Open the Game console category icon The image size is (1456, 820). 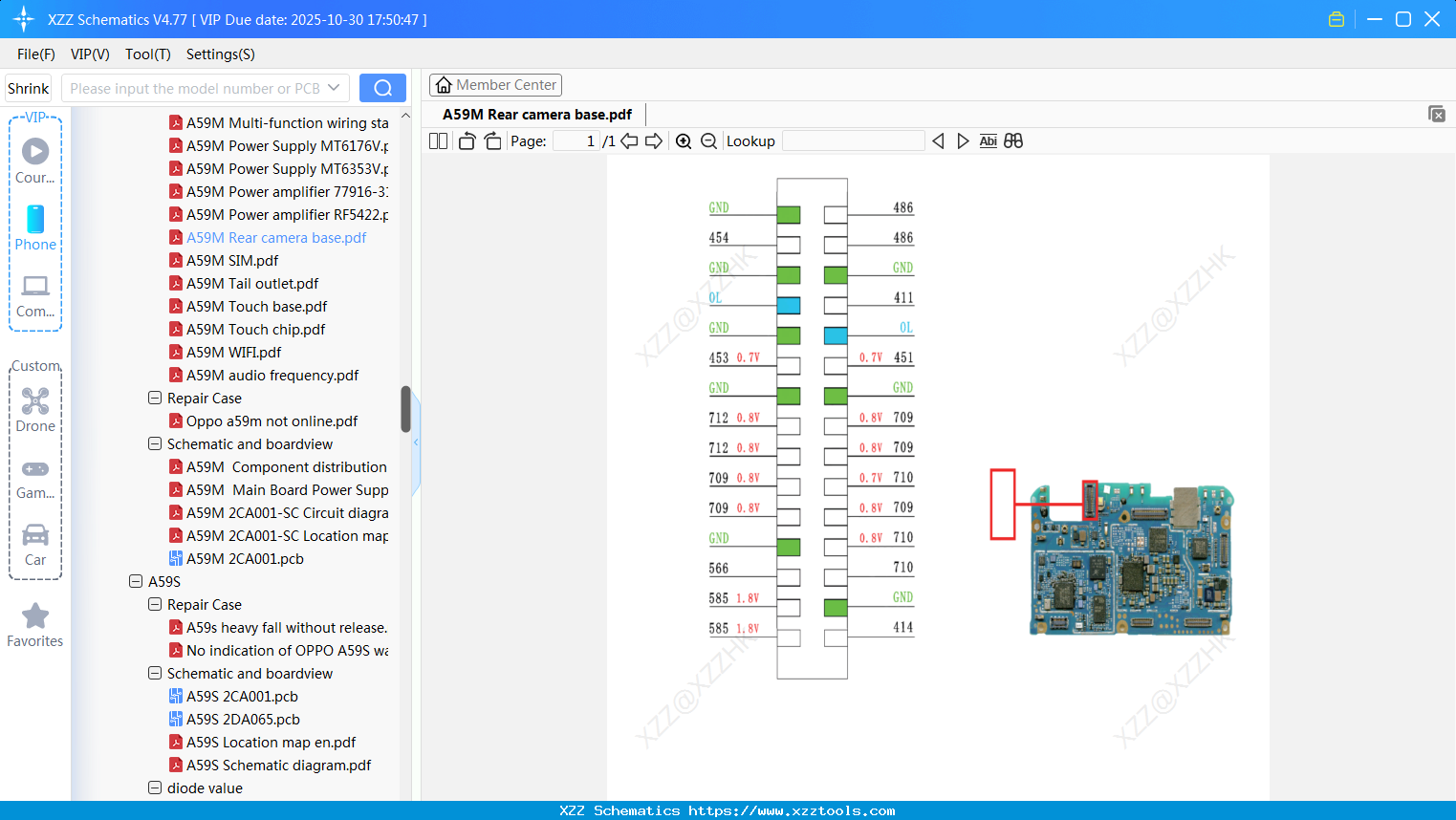click(x=35, y=478)
